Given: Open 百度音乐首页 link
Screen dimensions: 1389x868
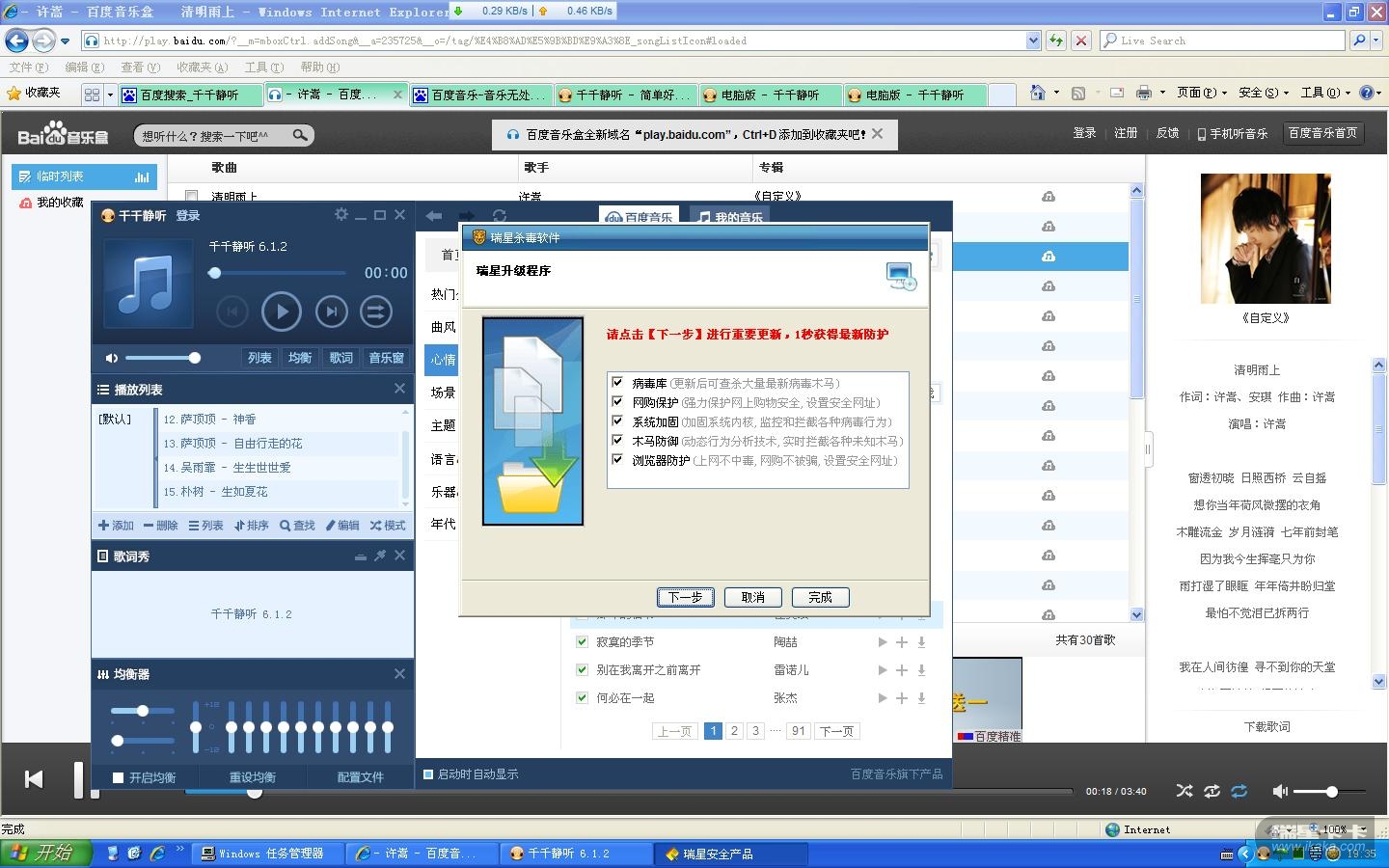Looking at the screenshot, I should pos(1323,133).
